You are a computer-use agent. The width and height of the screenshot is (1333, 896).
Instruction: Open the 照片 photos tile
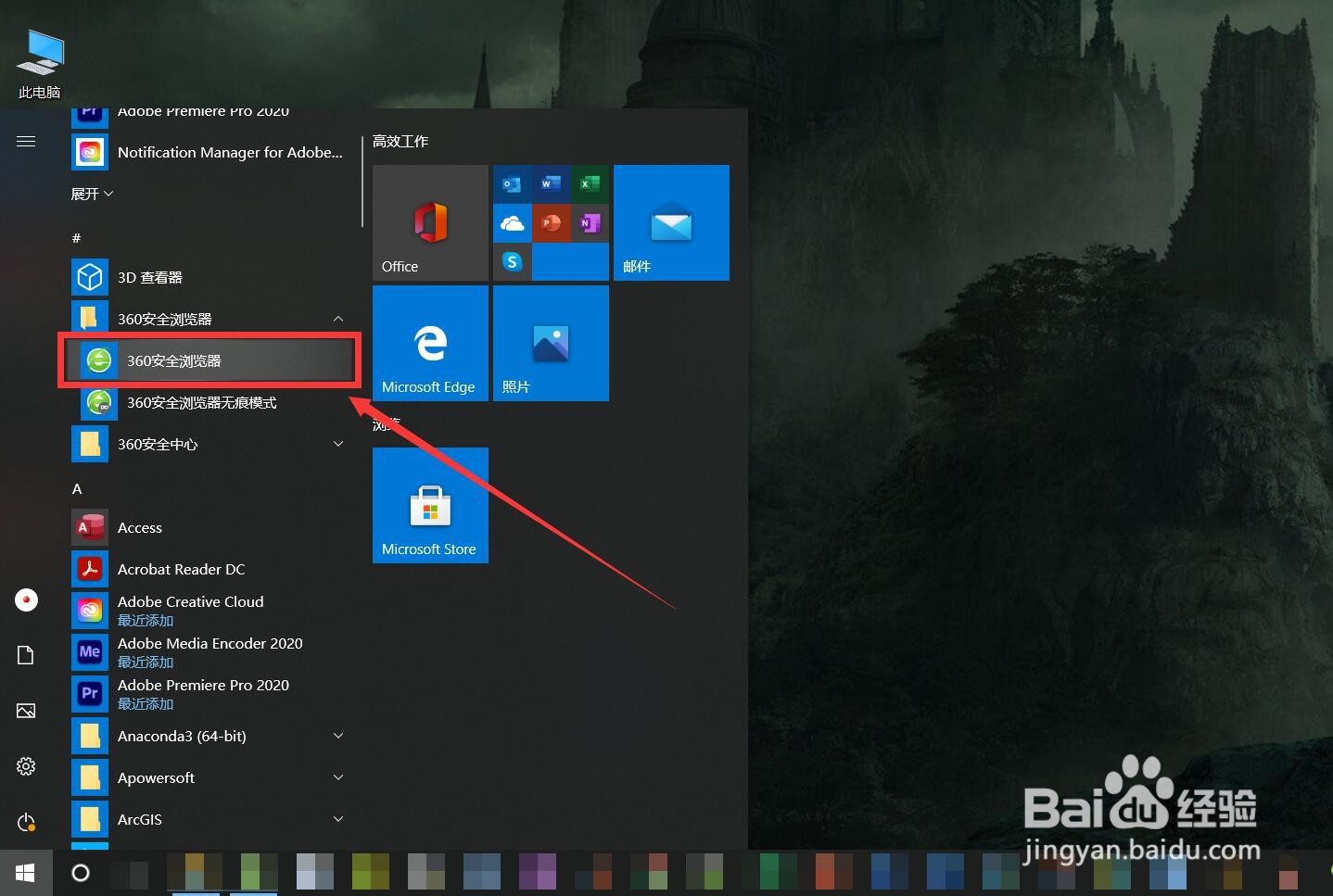[x=551, y=343]
